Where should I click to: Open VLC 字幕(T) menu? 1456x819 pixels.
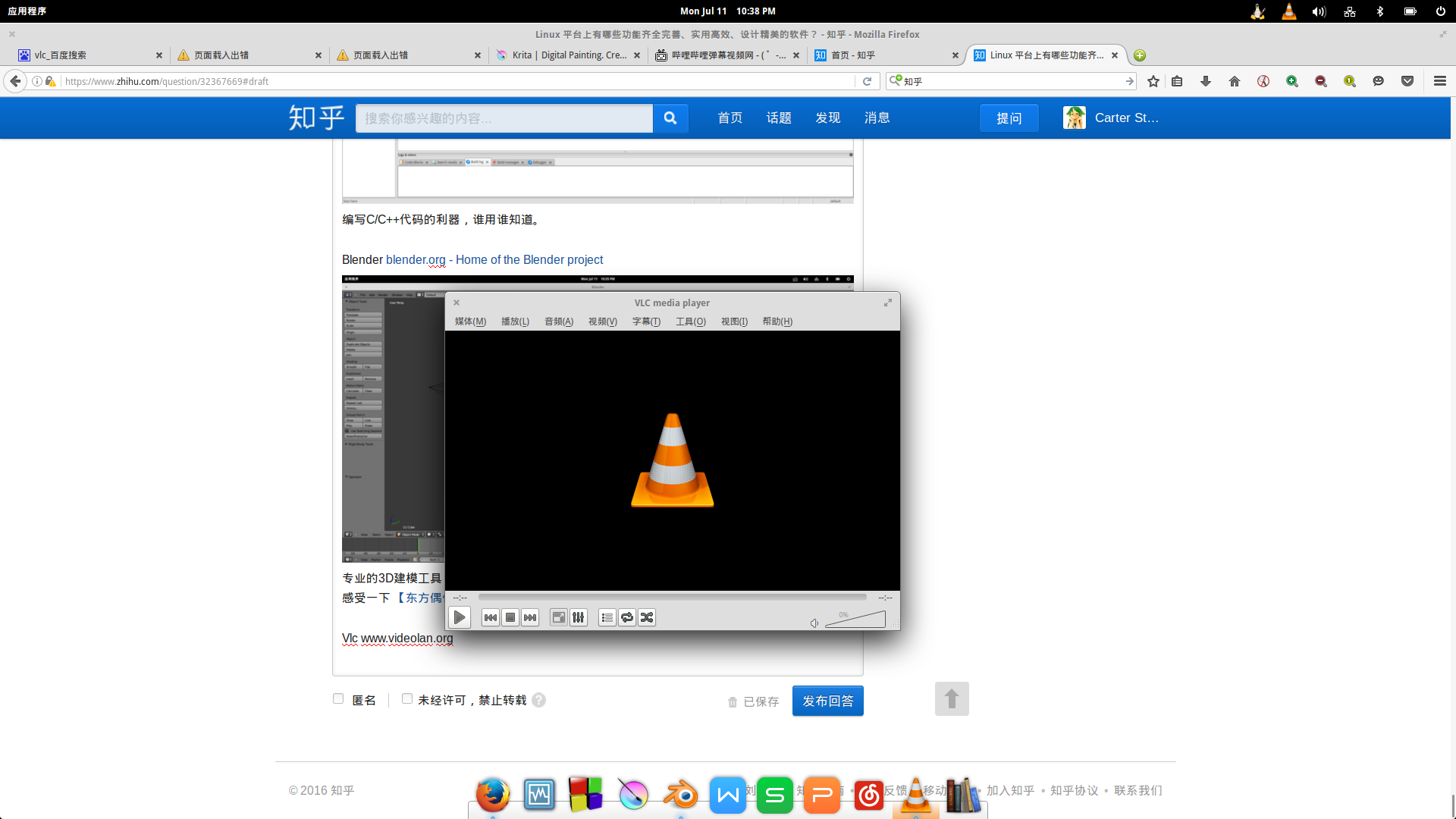[646, 322]
